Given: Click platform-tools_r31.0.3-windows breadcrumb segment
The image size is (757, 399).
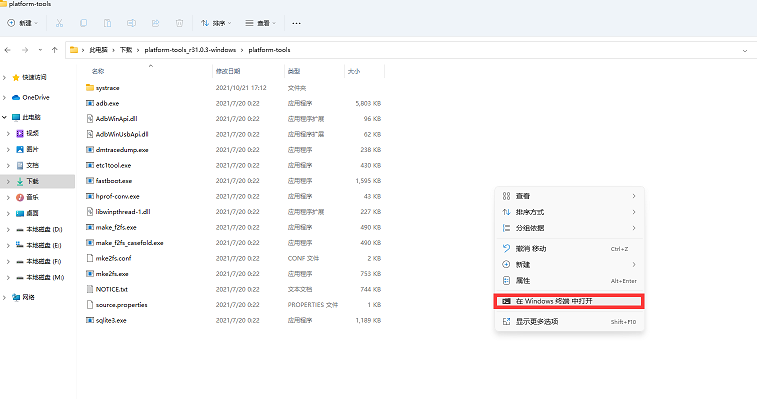Looking at the screenshot, I should tap(190, 50).
